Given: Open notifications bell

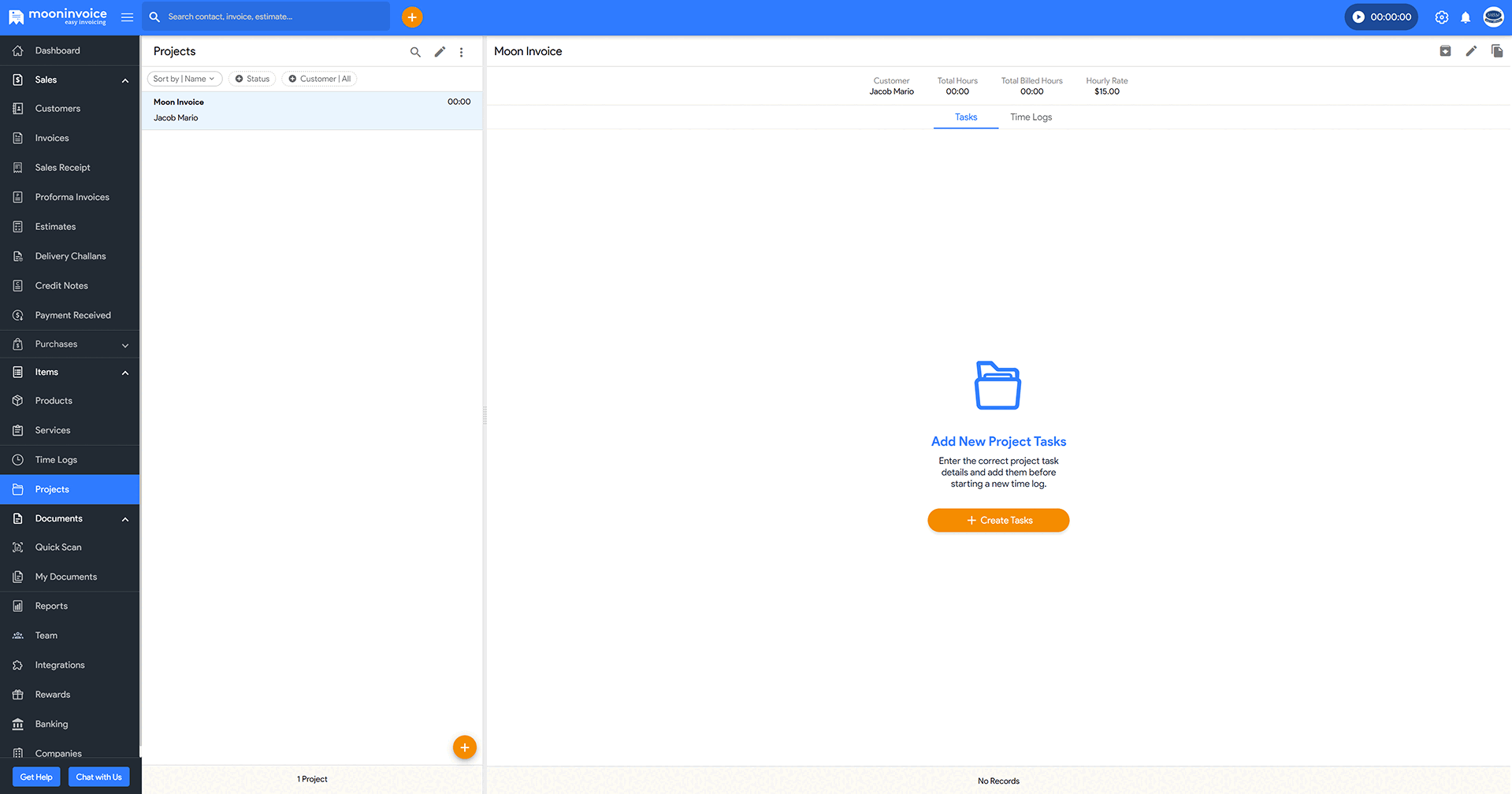Looking at the screenshot, I should (x=1466, y=17).
